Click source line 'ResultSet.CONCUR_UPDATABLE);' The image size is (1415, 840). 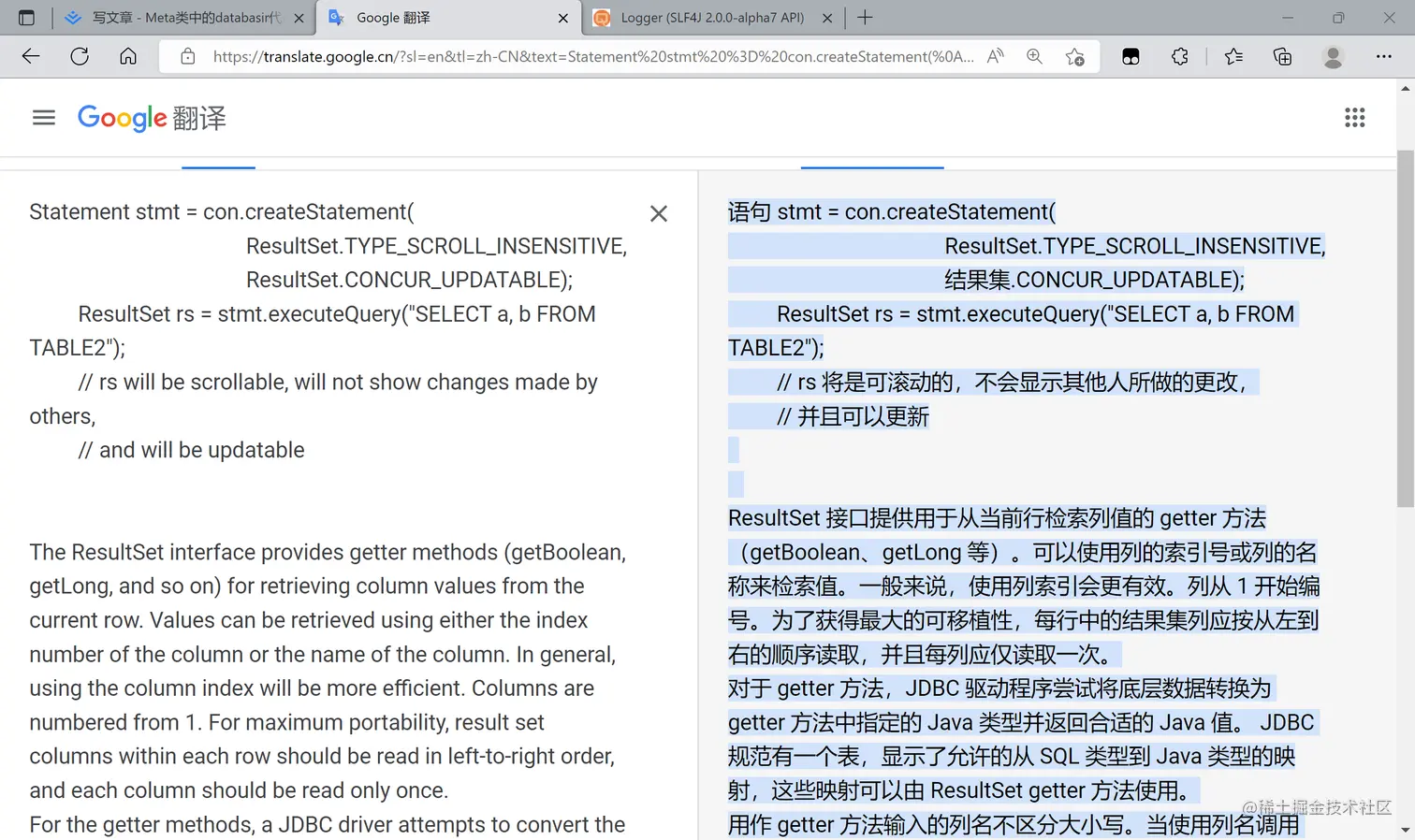click(x=409, y=280)
